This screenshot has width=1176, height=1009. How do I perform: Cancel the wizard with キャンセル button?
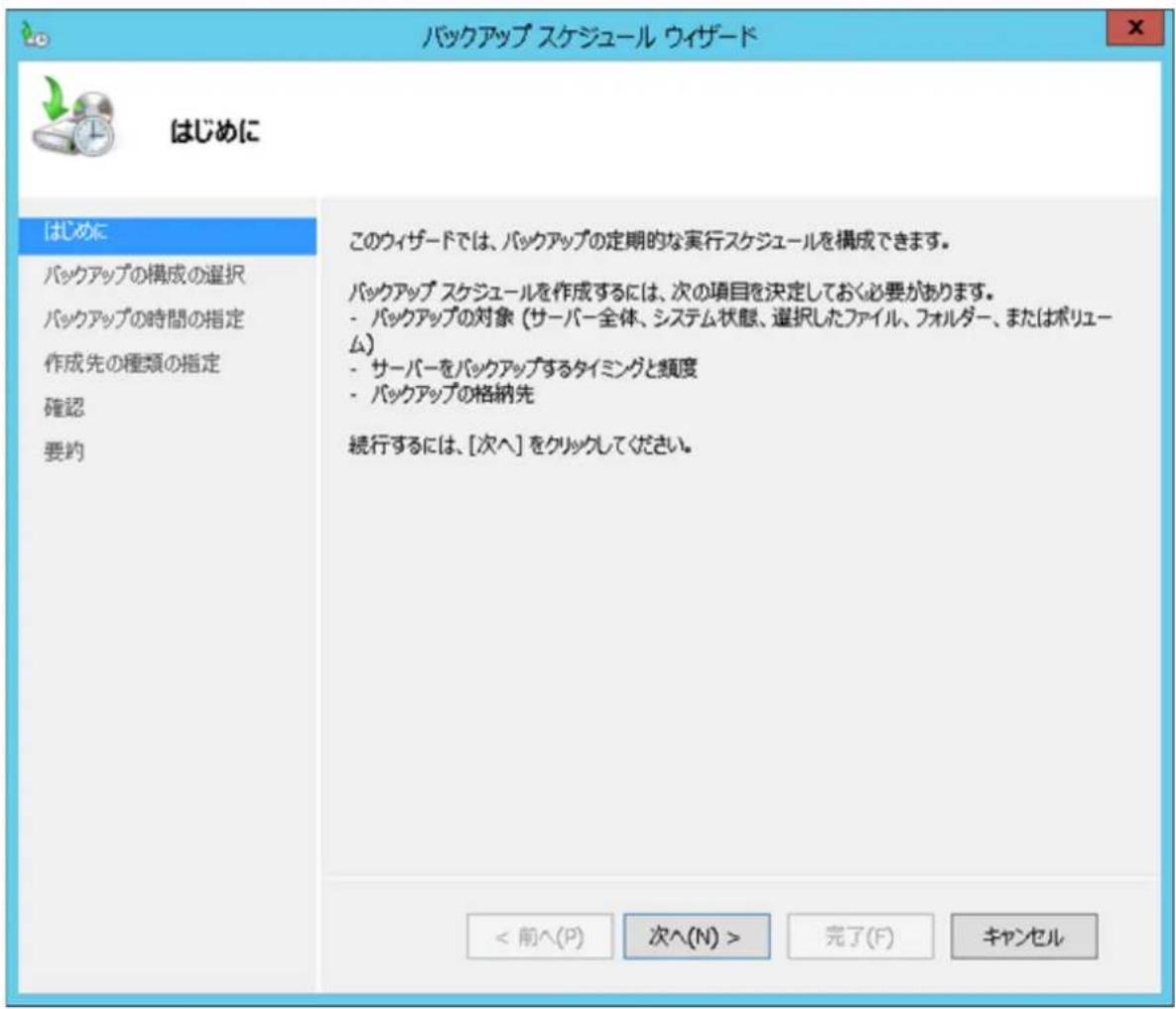click(1024, 937)
